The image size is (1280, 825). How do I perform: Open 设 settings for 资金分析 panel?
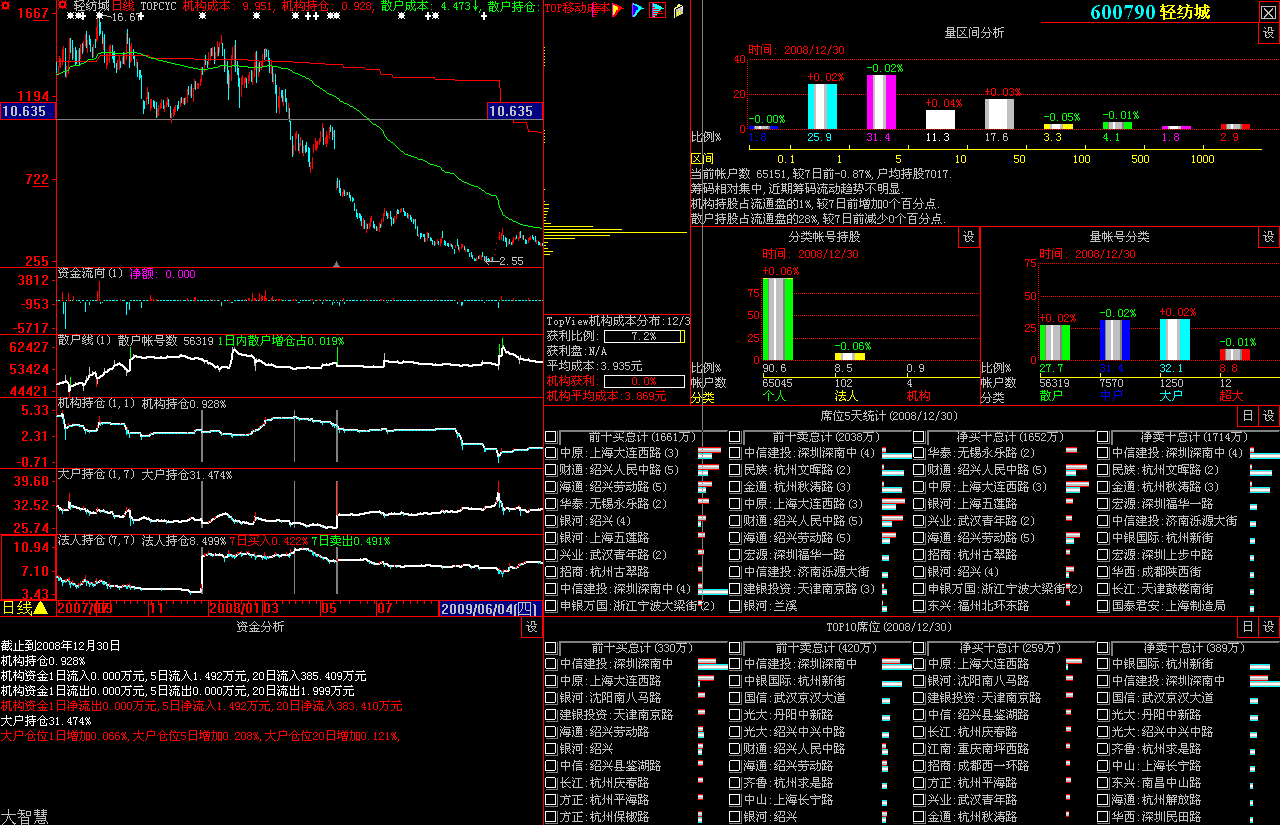point(531,627)
